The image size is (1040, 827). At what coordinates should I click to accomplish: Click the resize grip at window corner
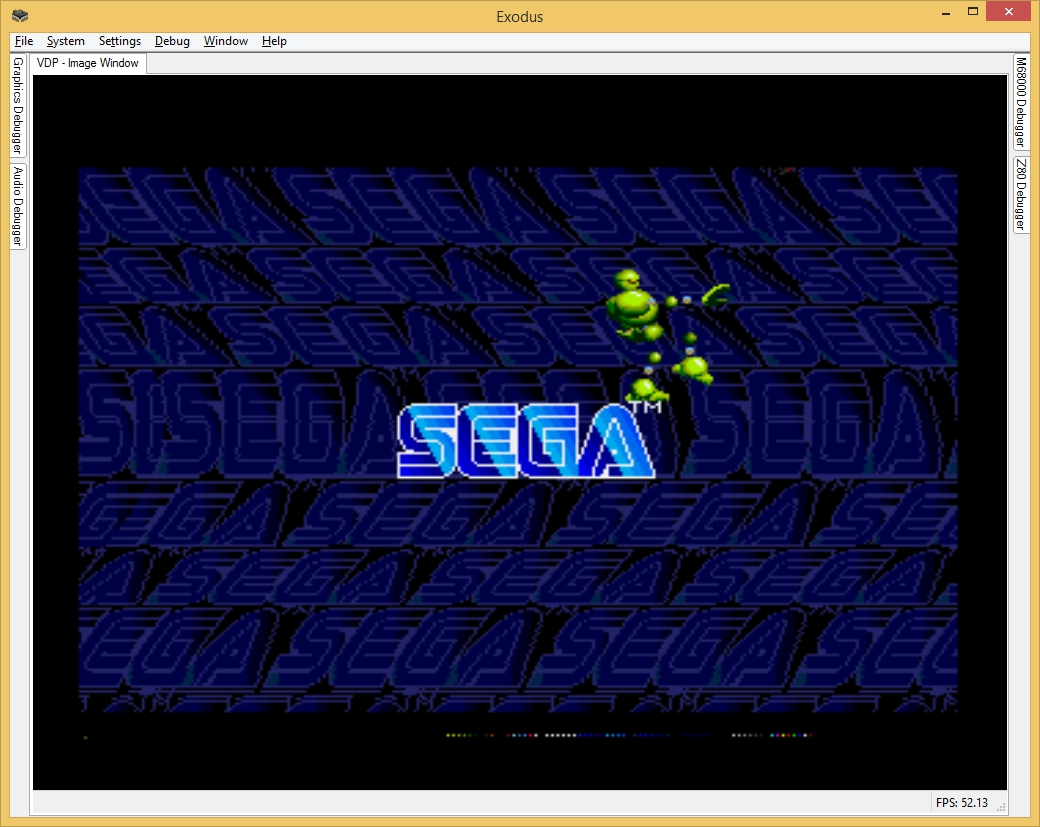pos(1000,807)
